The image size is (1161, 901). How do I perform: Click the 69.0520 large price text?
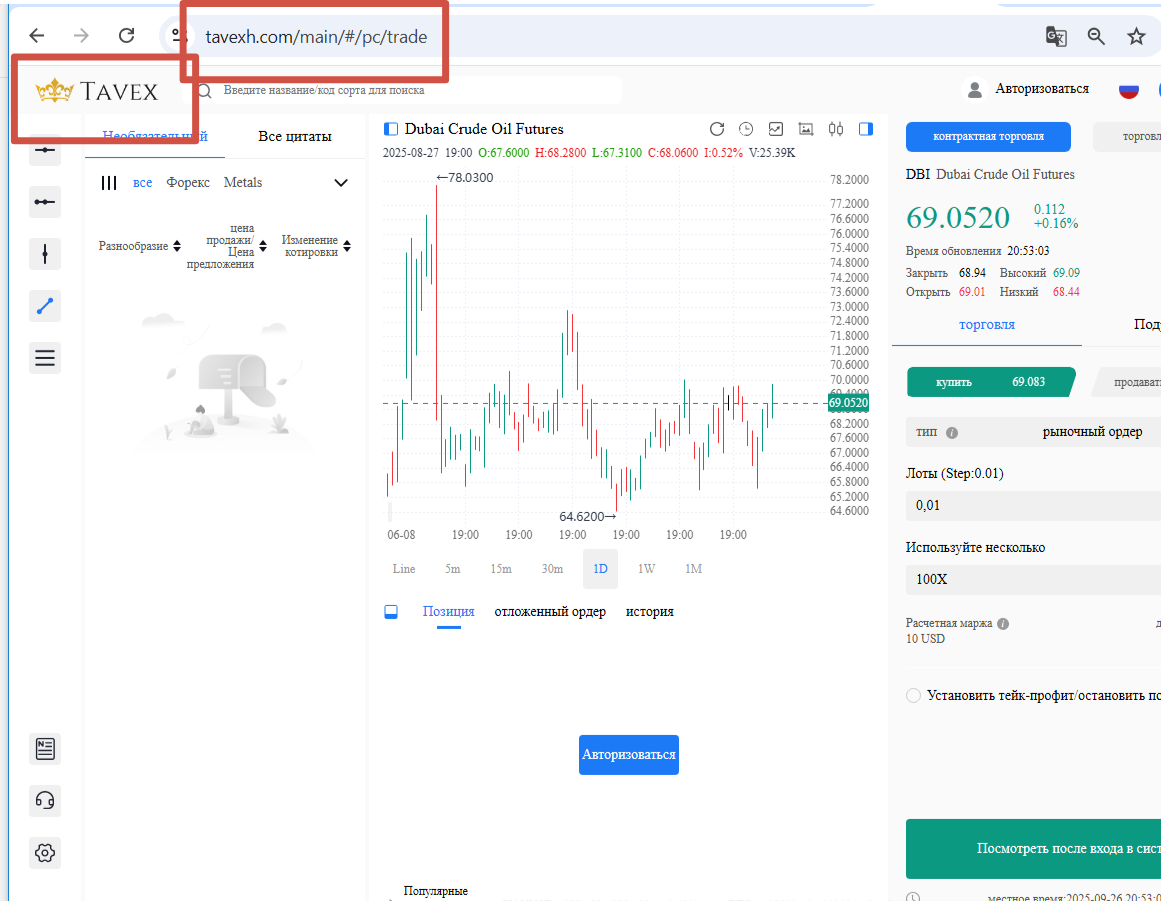pyautogui.click(x=957, y=218)
